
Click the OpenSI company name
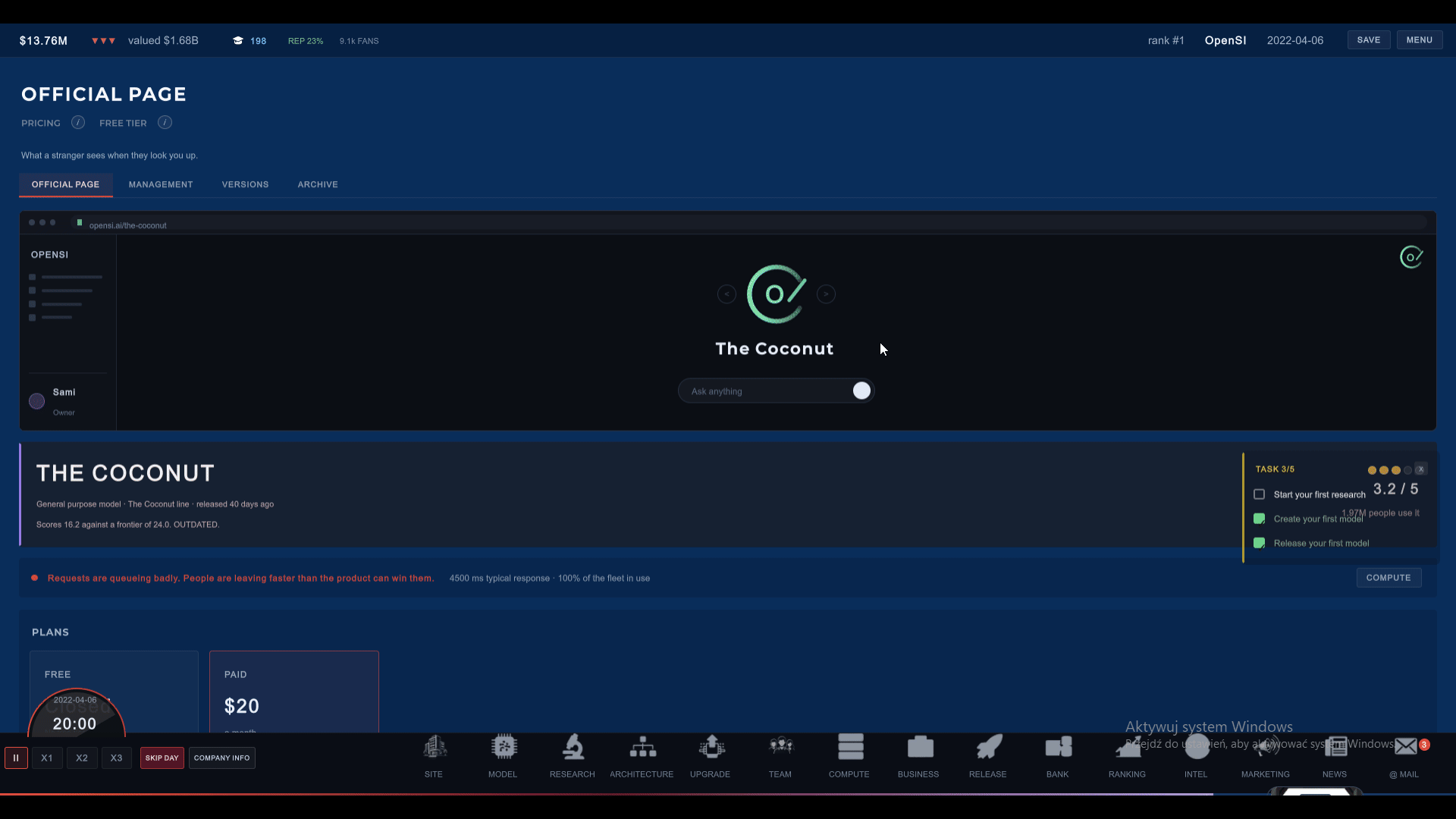point(1225,40)
